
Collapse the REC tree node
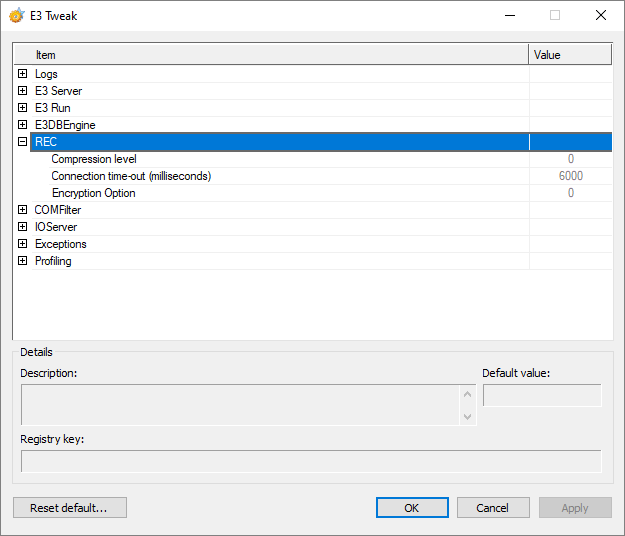tap(22, 142)
